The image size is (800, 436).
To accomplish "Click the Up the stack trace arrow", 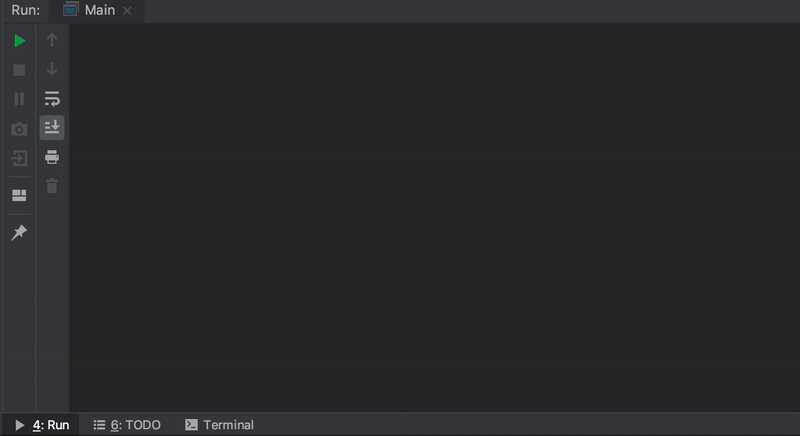I will pyautogui.click(x=52, y=40).
